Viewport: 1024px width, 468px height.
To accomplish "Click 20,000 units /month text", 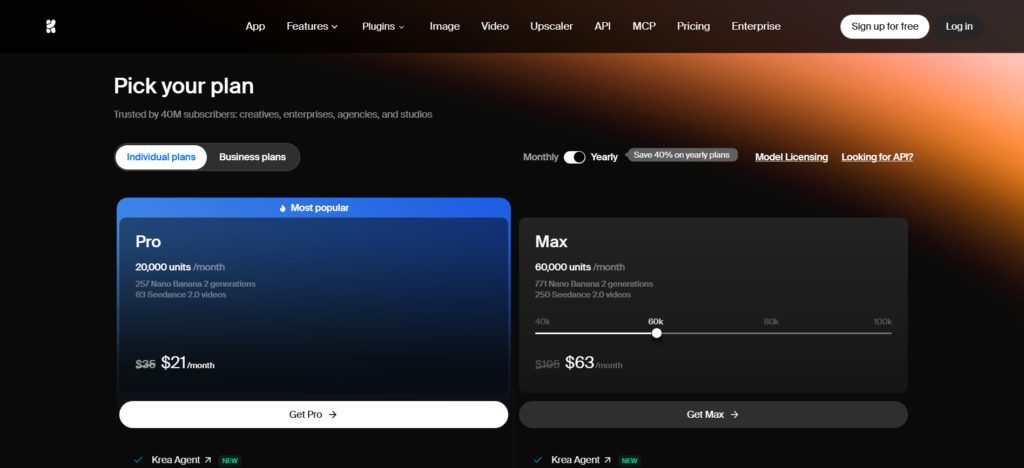I will (180, 267).
